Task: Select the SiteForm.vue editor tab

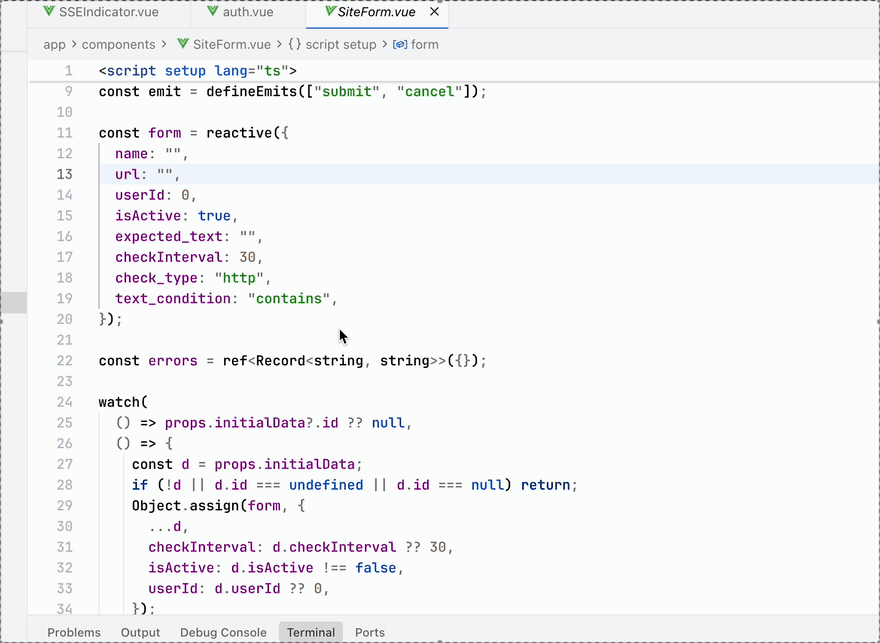Action: (376, 12)
